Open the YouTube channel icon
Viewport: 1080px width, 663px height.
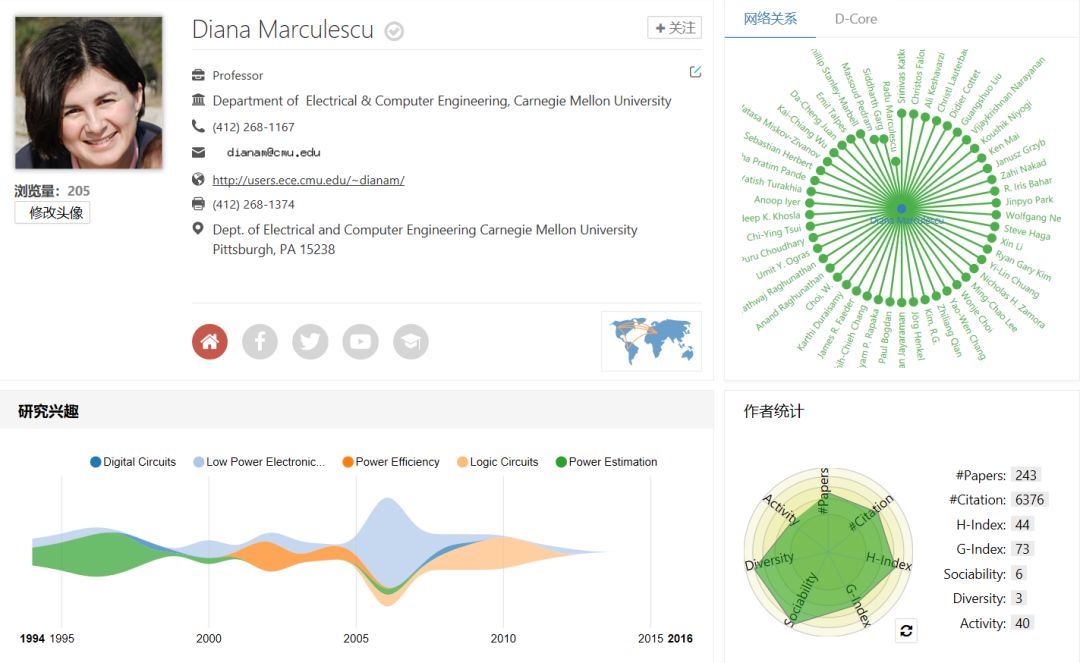pos(360,342)
